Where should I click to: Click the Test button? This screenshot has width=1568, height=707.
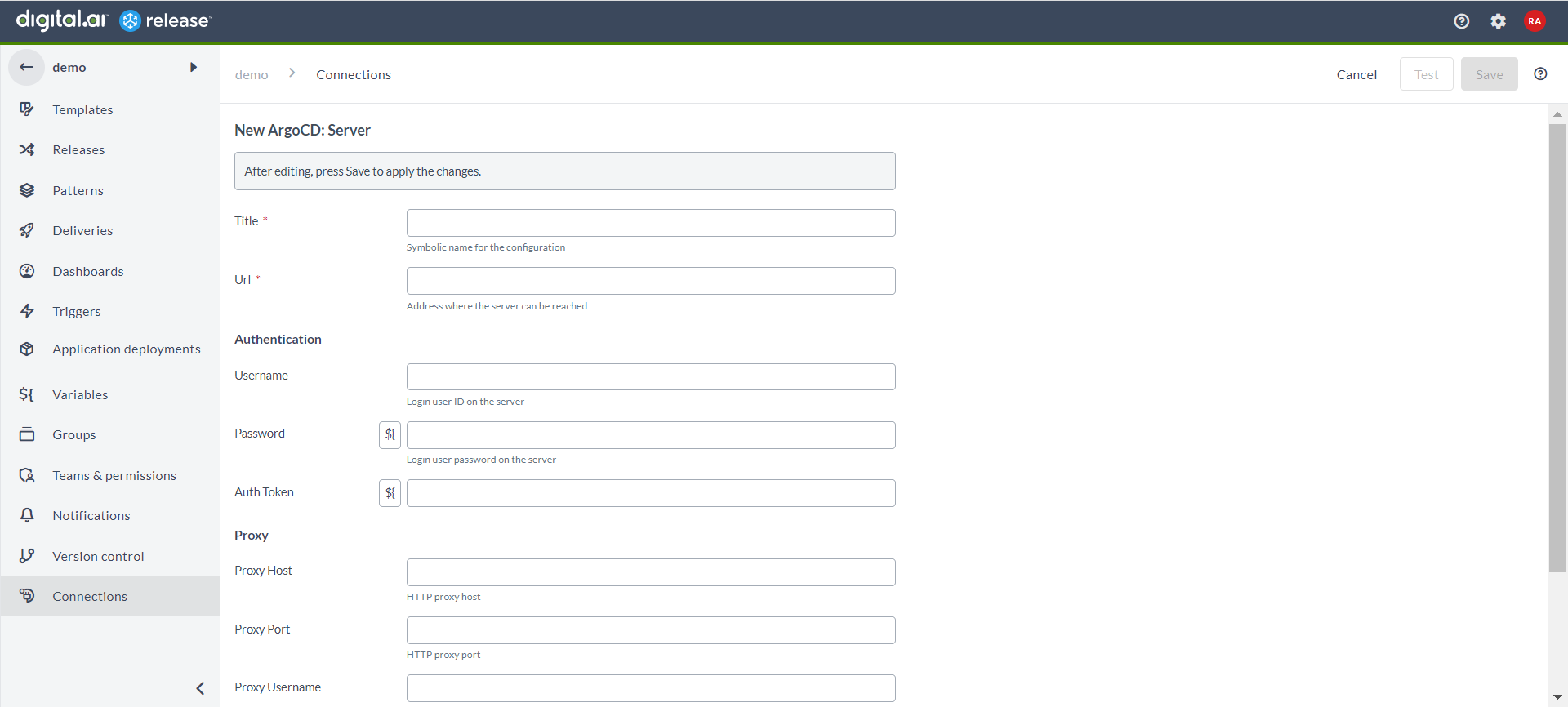click(1427, 74)
